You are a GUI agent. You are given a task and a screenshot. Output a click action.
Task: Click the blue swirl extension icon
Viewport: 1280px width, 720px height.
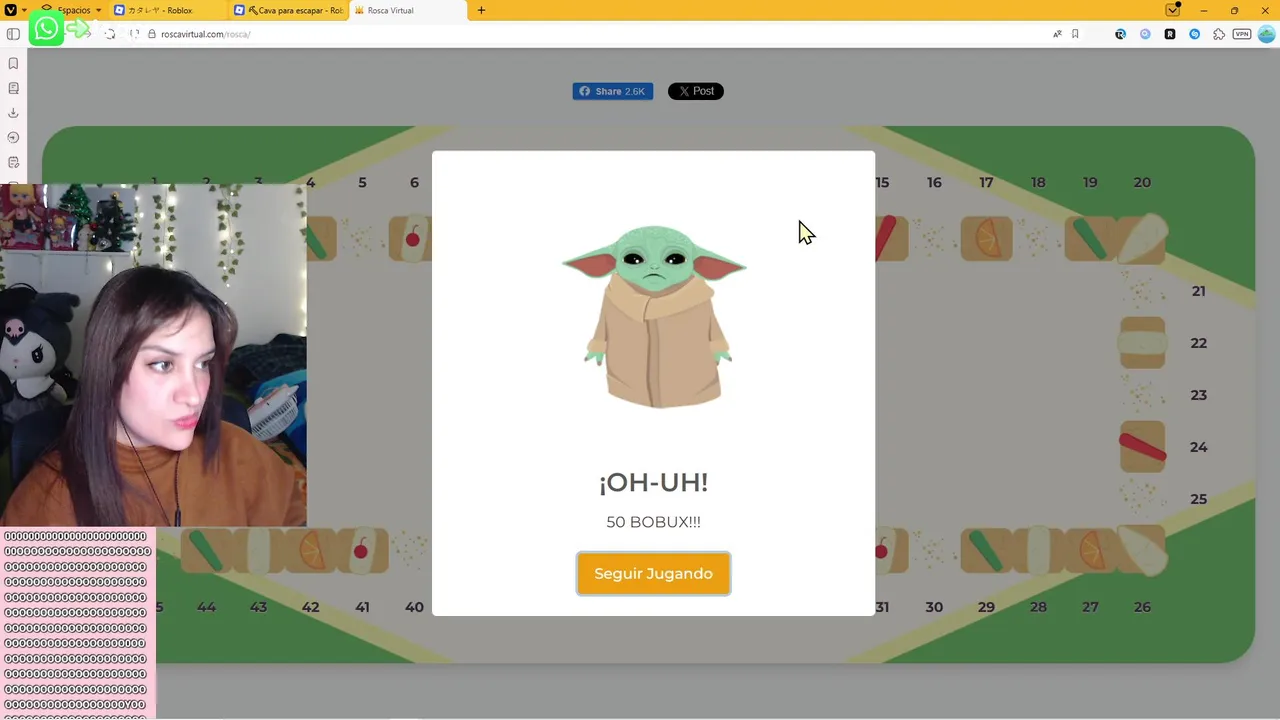(x=1194, y=34)
